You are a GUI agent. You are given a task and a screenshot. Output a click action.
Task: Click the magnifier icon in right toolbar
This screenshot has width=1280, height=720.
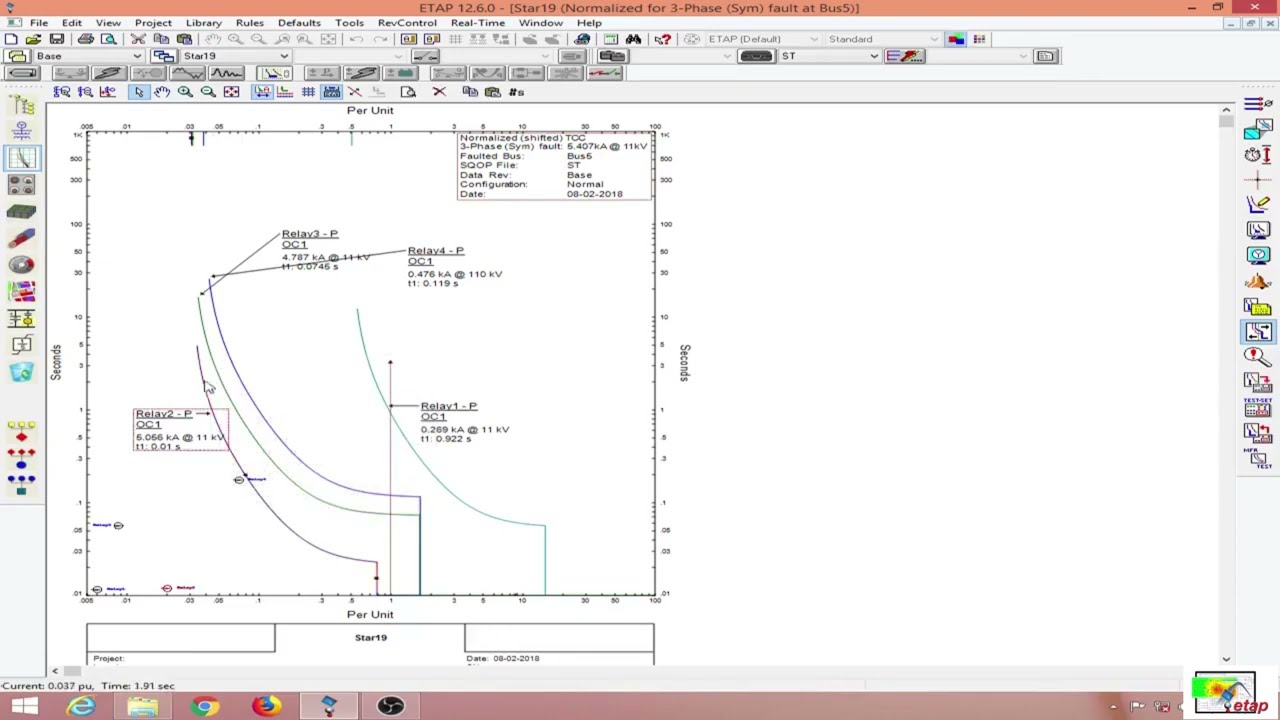click(x=1258, y=357)
